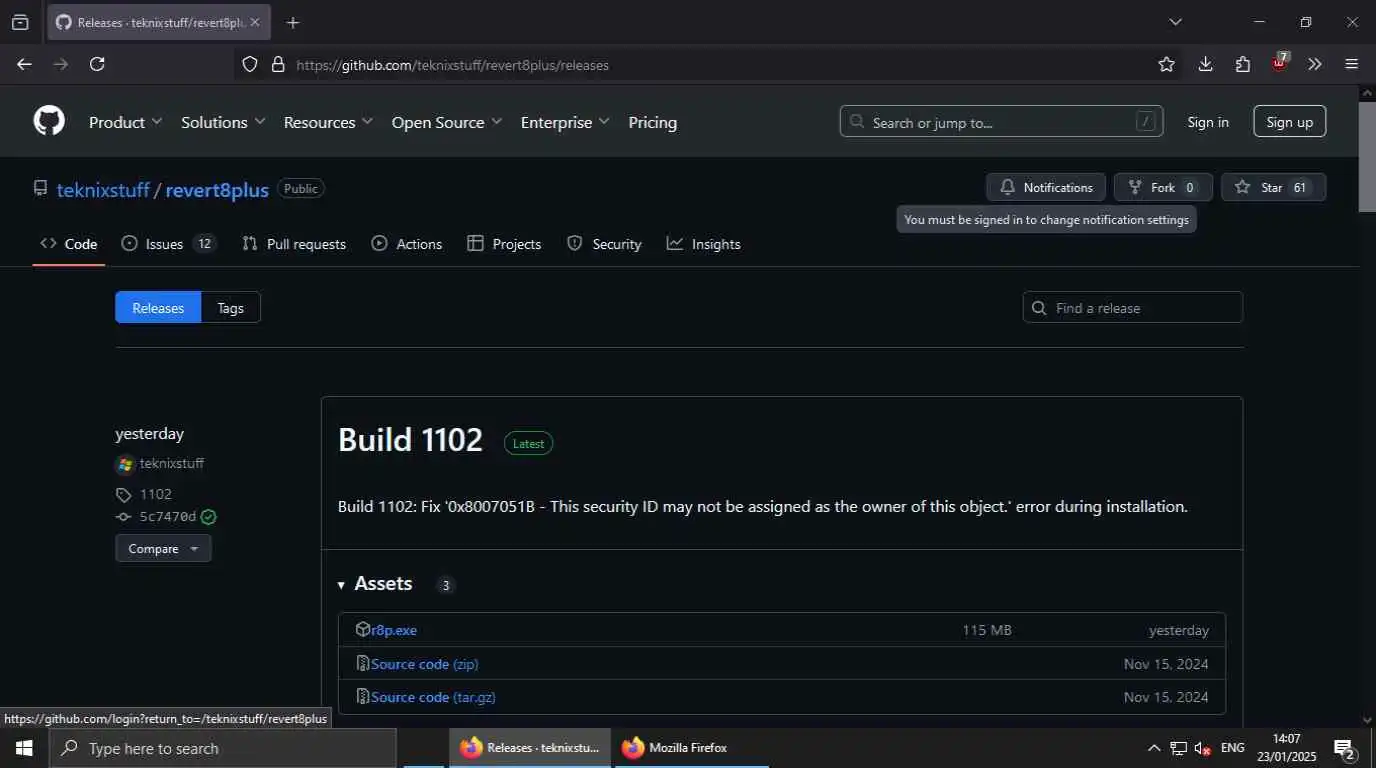Download r8p.exe asset

pyautogui.click(x=394, y=630)
